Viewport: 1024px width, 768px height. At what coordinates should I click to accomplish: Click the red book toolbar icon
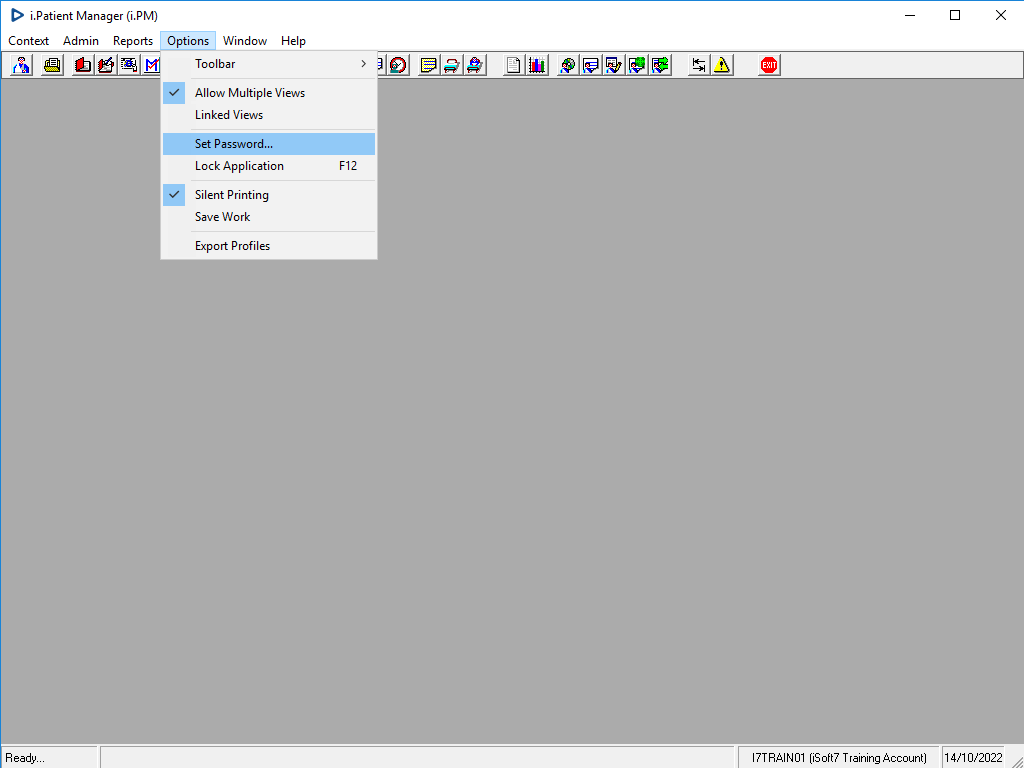click(x=83, y=65)
